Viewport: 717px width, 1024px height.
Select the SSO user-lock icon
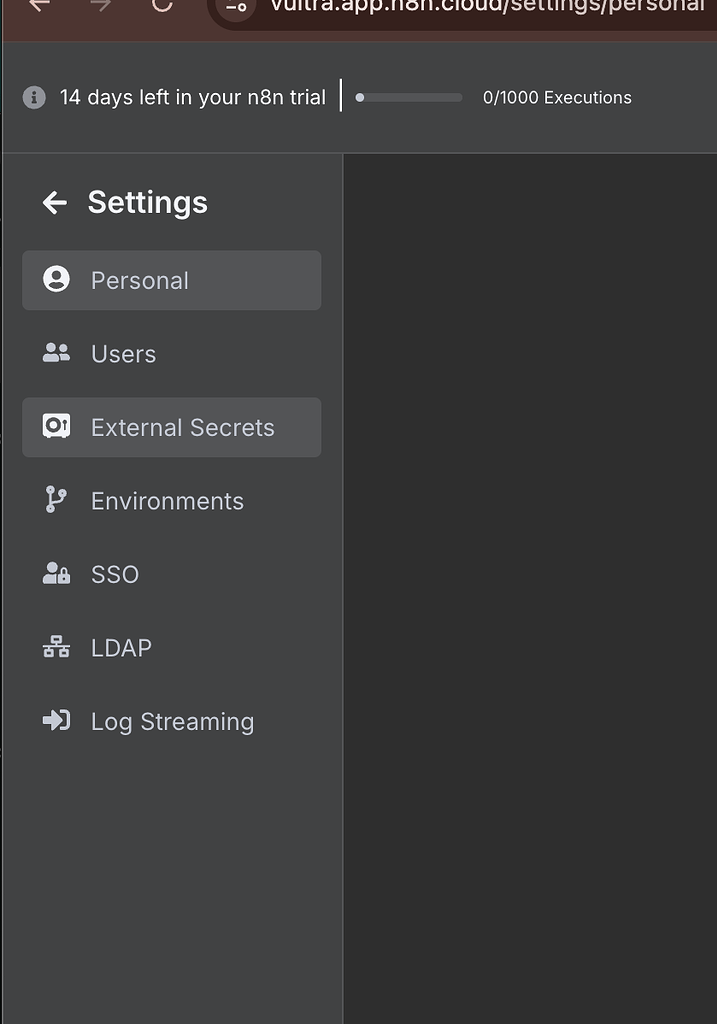coord(57,574)
